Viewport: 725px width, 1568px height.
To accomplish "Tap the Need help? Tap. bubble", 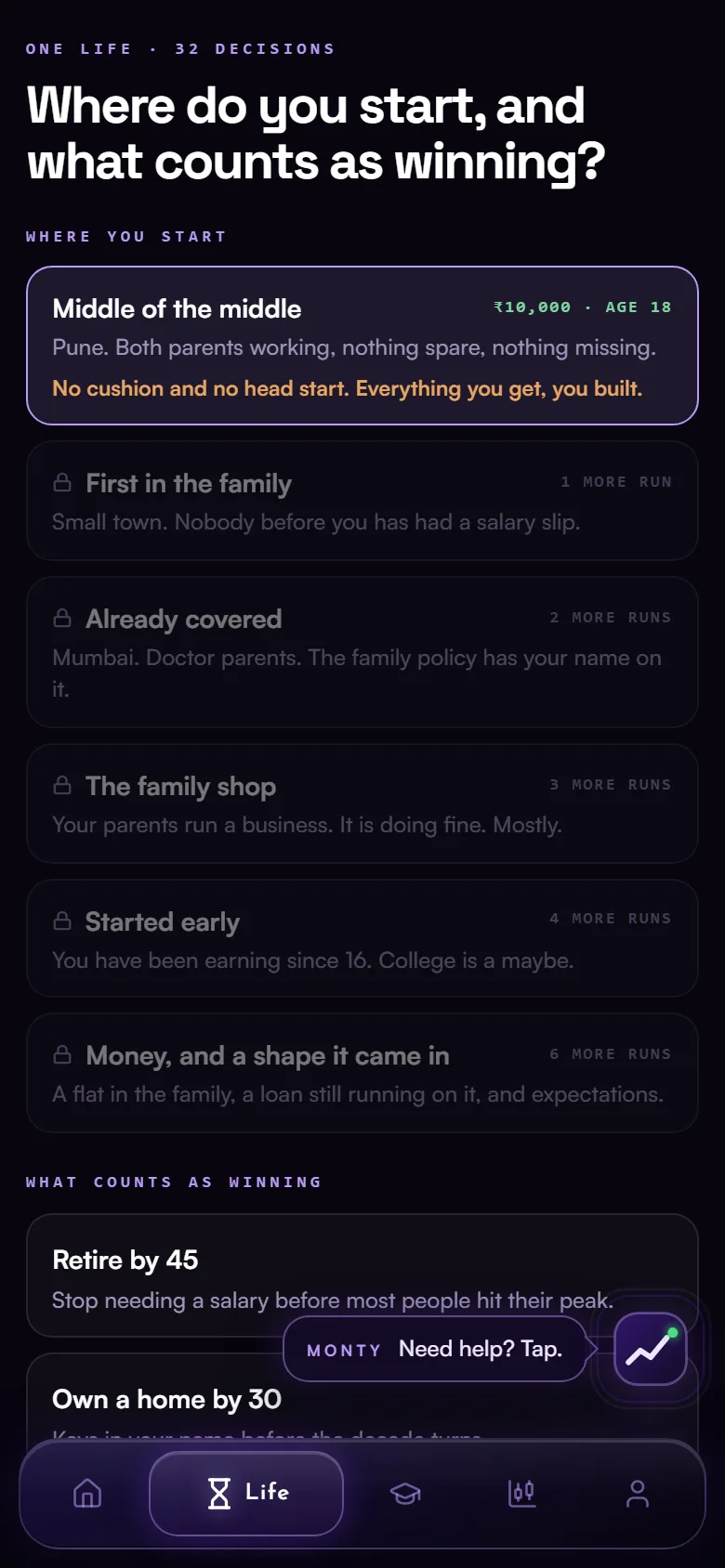I will [435, 1349].
